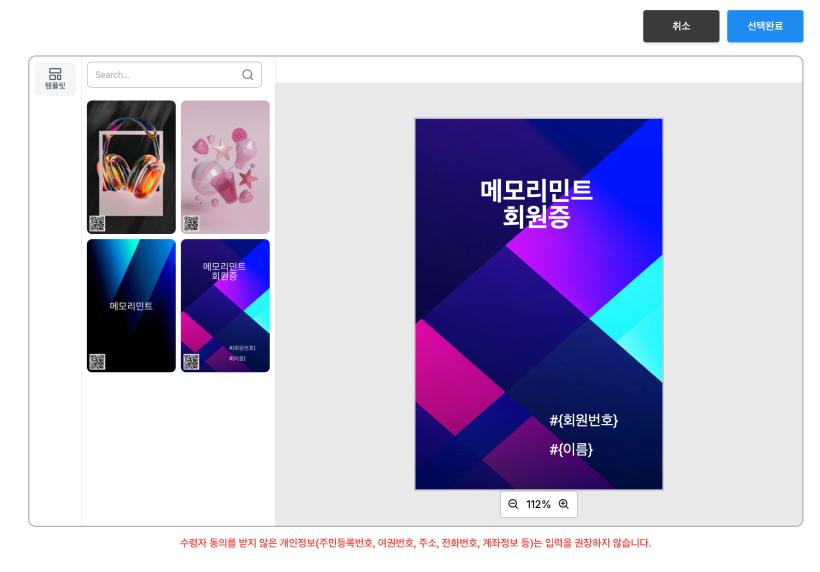Click the 112% zoom level indicator
This screenshot has width=820, height=572.
538,504
